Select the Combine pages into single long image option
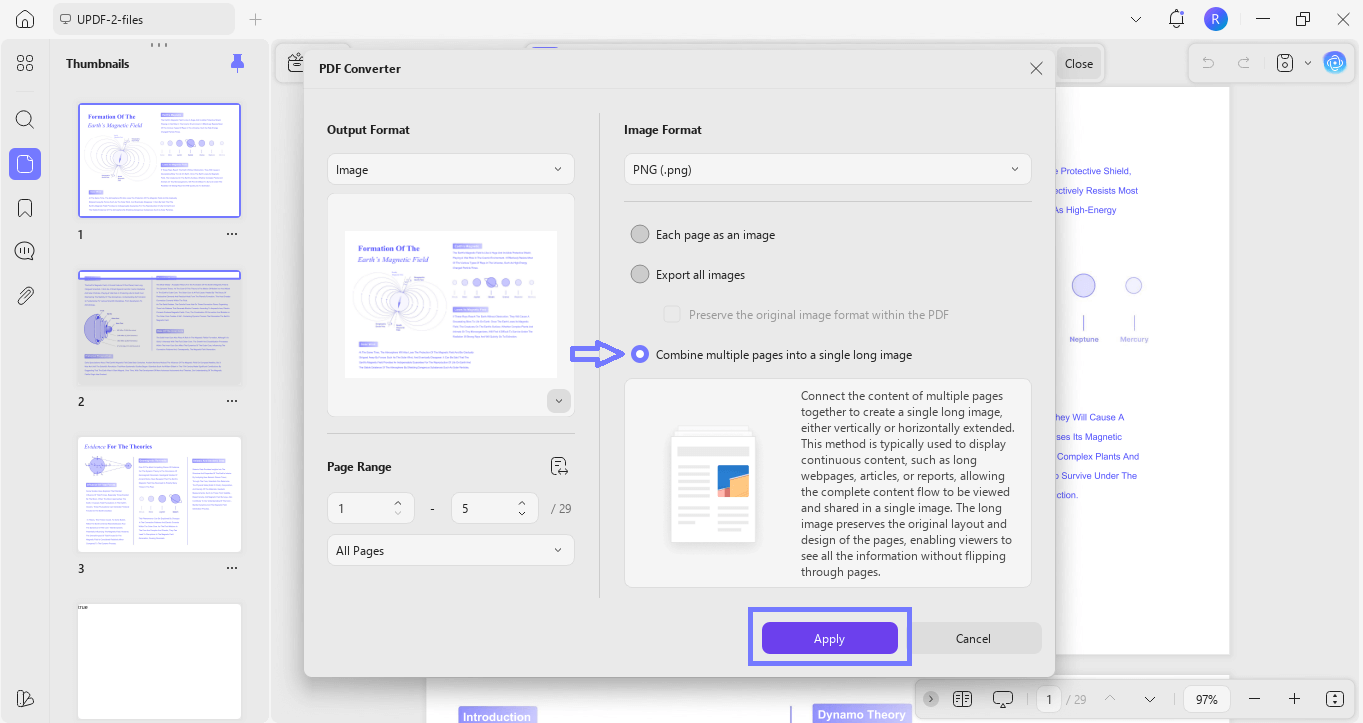This screenshot has width=1363, height=723. coord(640,354)
